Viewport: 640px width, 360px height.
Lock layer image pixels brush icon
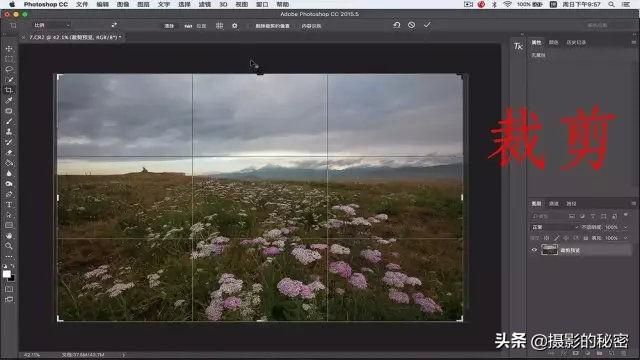pyautogui.click(x=556, y=238)
